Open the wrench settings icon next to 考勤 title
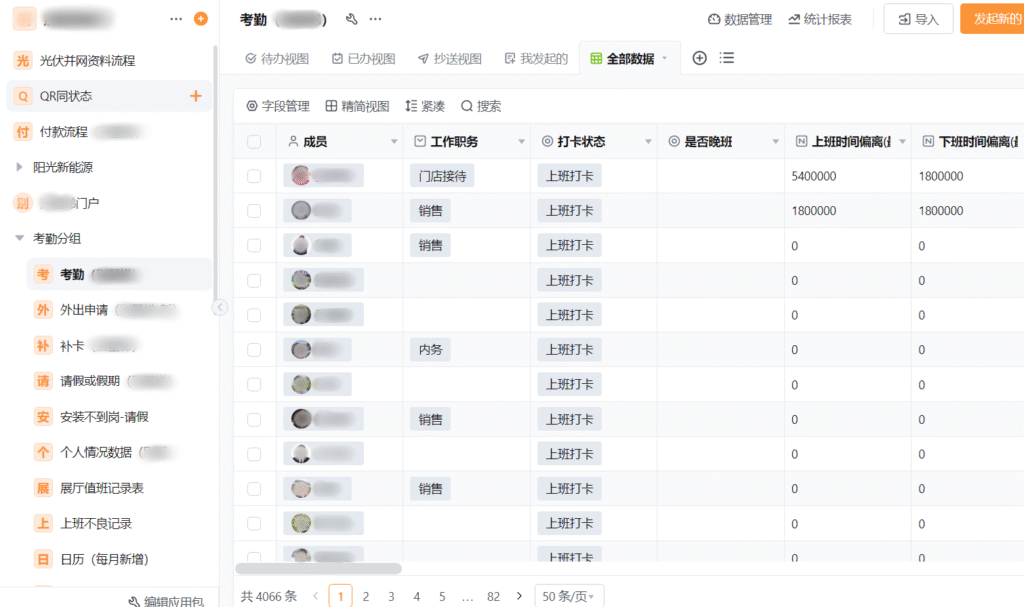The image size is (1024, 607). [351, 19]
